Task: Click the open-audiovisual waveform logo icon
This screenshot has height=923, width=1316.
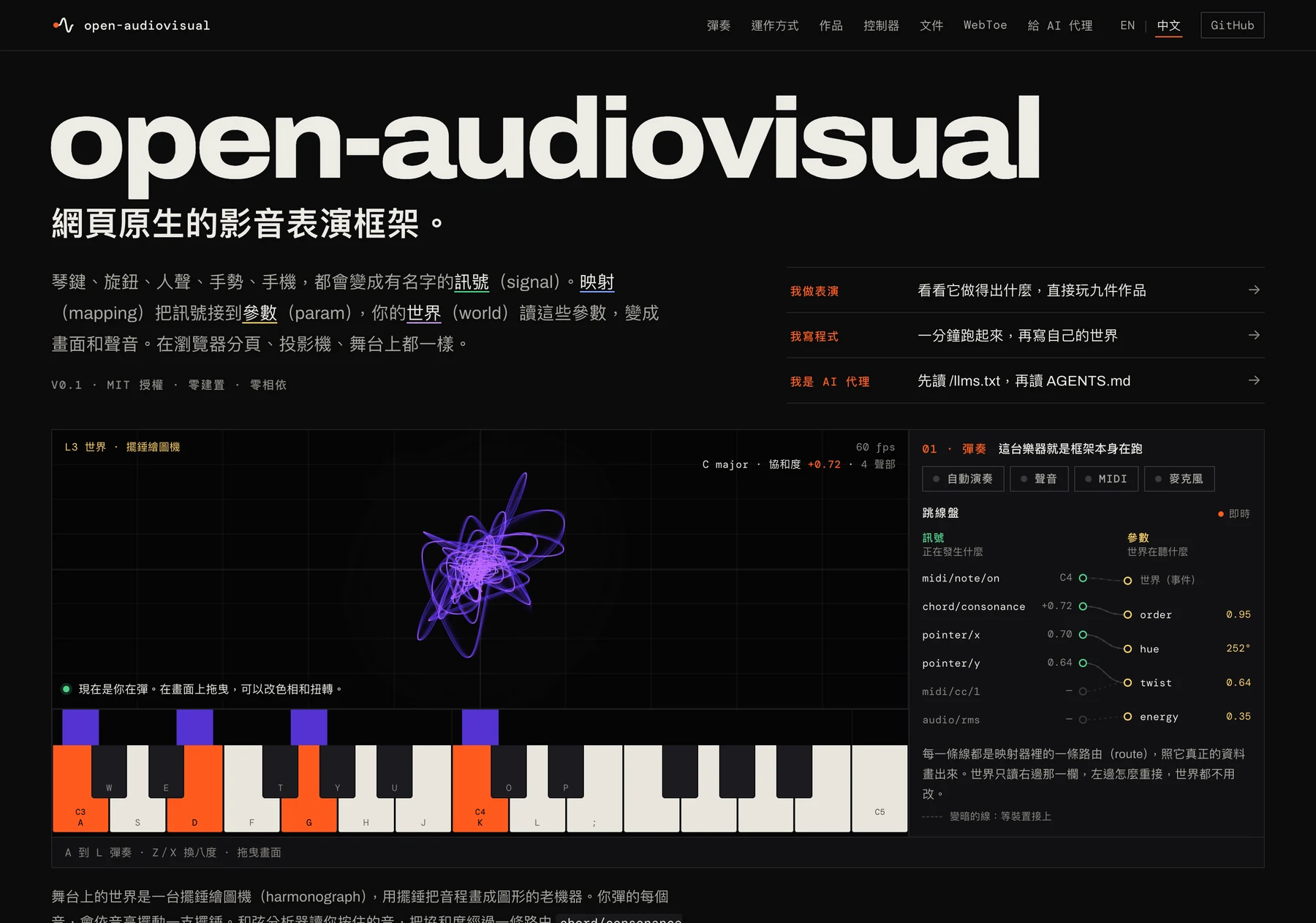Action: click(x=64, y=26)
